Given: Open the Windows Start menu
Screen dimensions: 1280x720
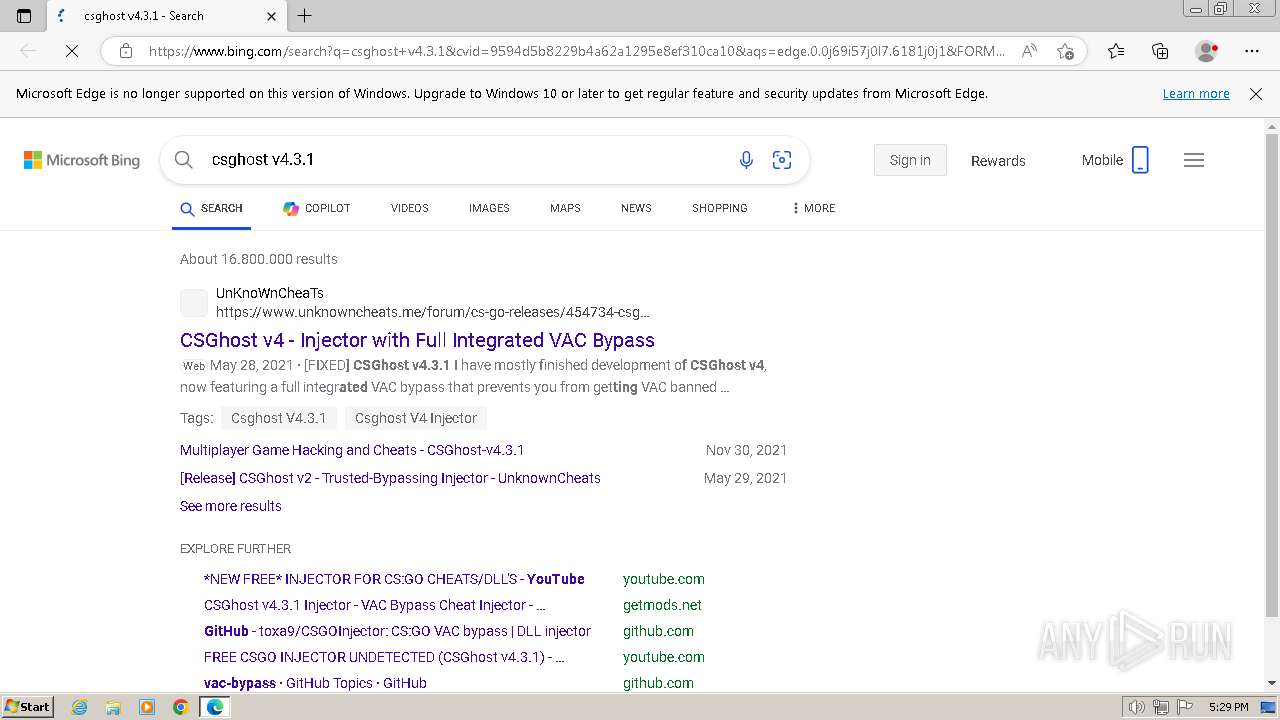Looking at the screenshot, I should pyautogui.click(x=27, y=707).
